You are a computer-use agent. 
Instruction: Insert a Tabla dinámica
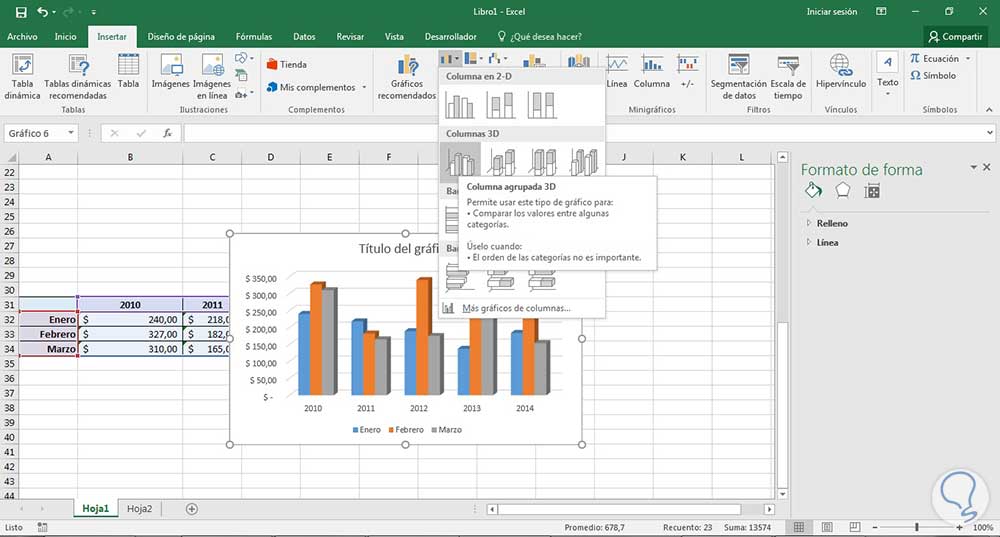[22, 77]
